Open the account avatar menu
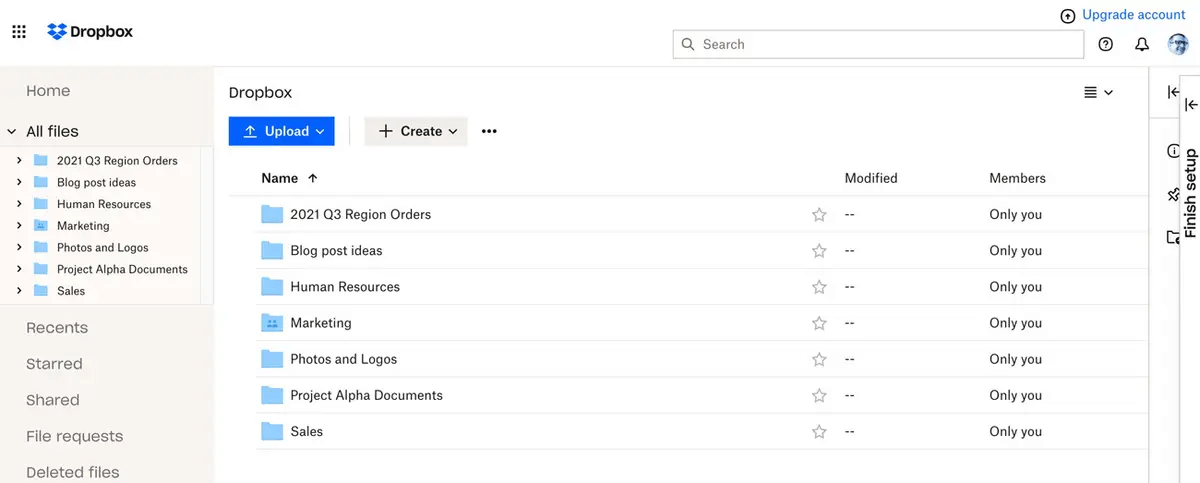Screen dimensions: 1200x483 click(x=1178, y=44)
